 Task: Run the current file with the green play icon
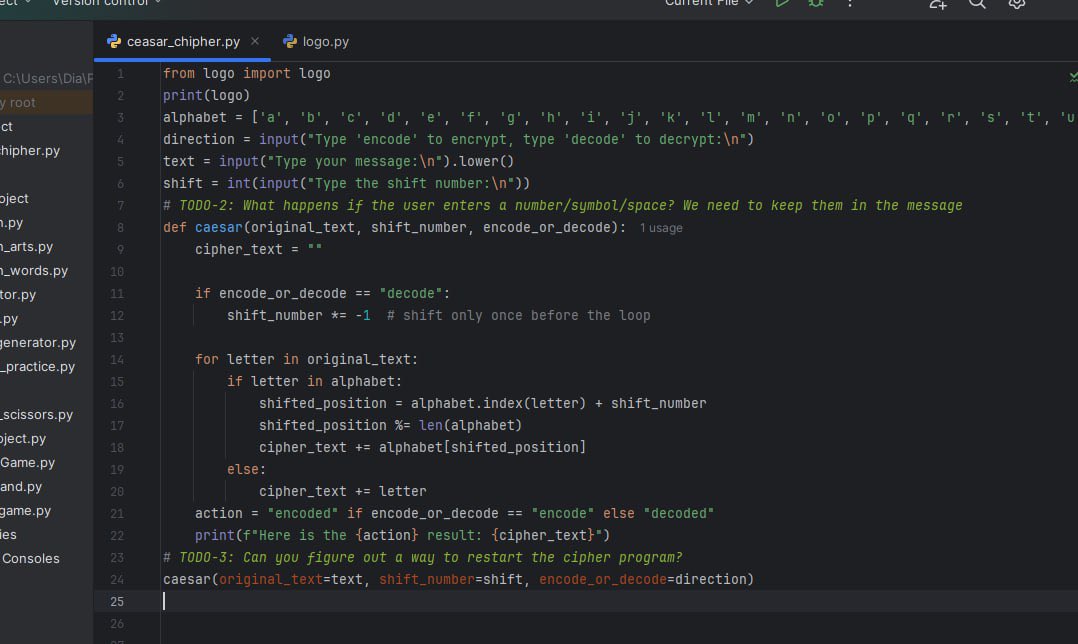coord(782,3)
